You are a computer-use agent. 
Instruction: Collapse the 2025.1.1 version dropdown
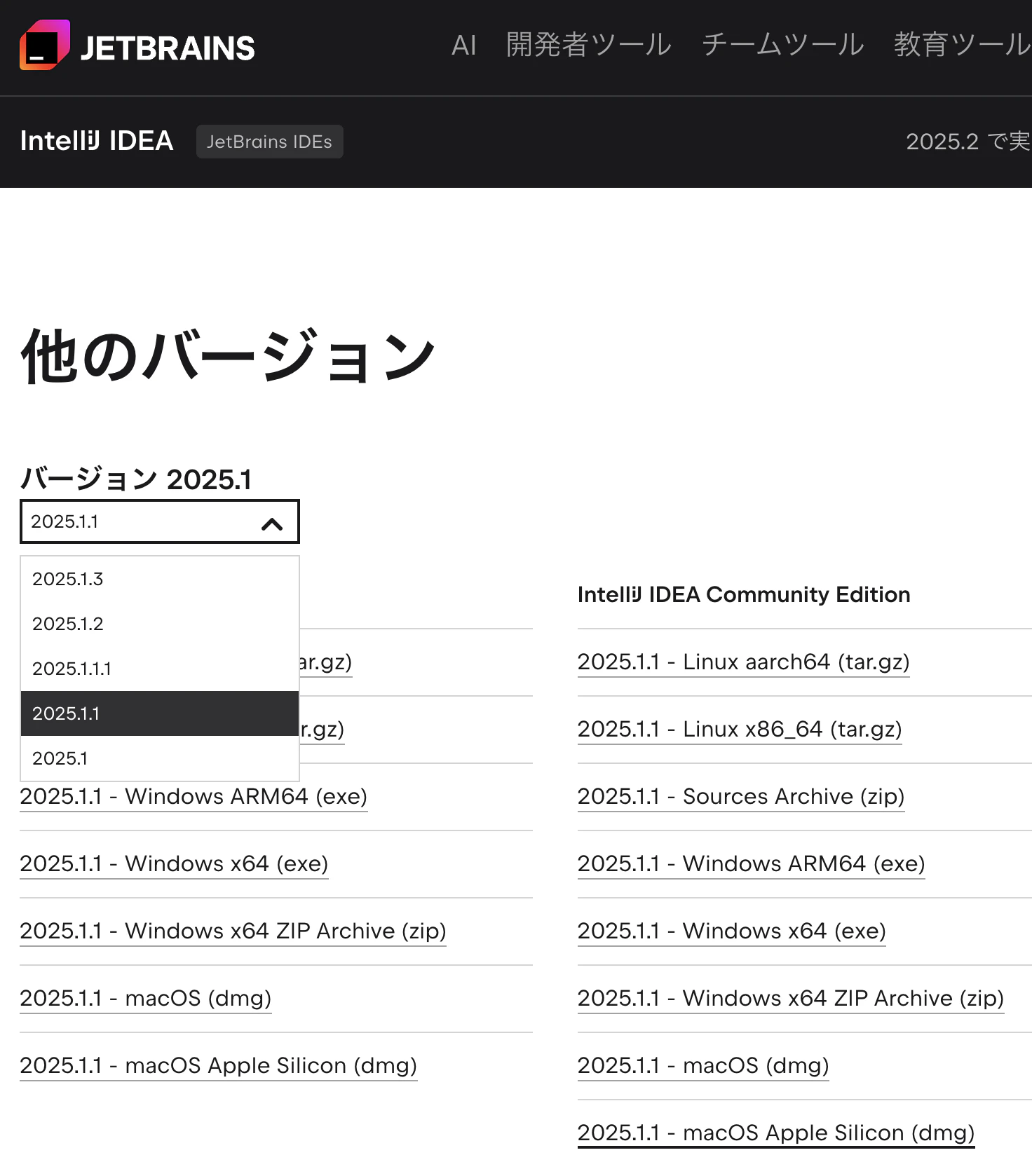click(160, 521)
